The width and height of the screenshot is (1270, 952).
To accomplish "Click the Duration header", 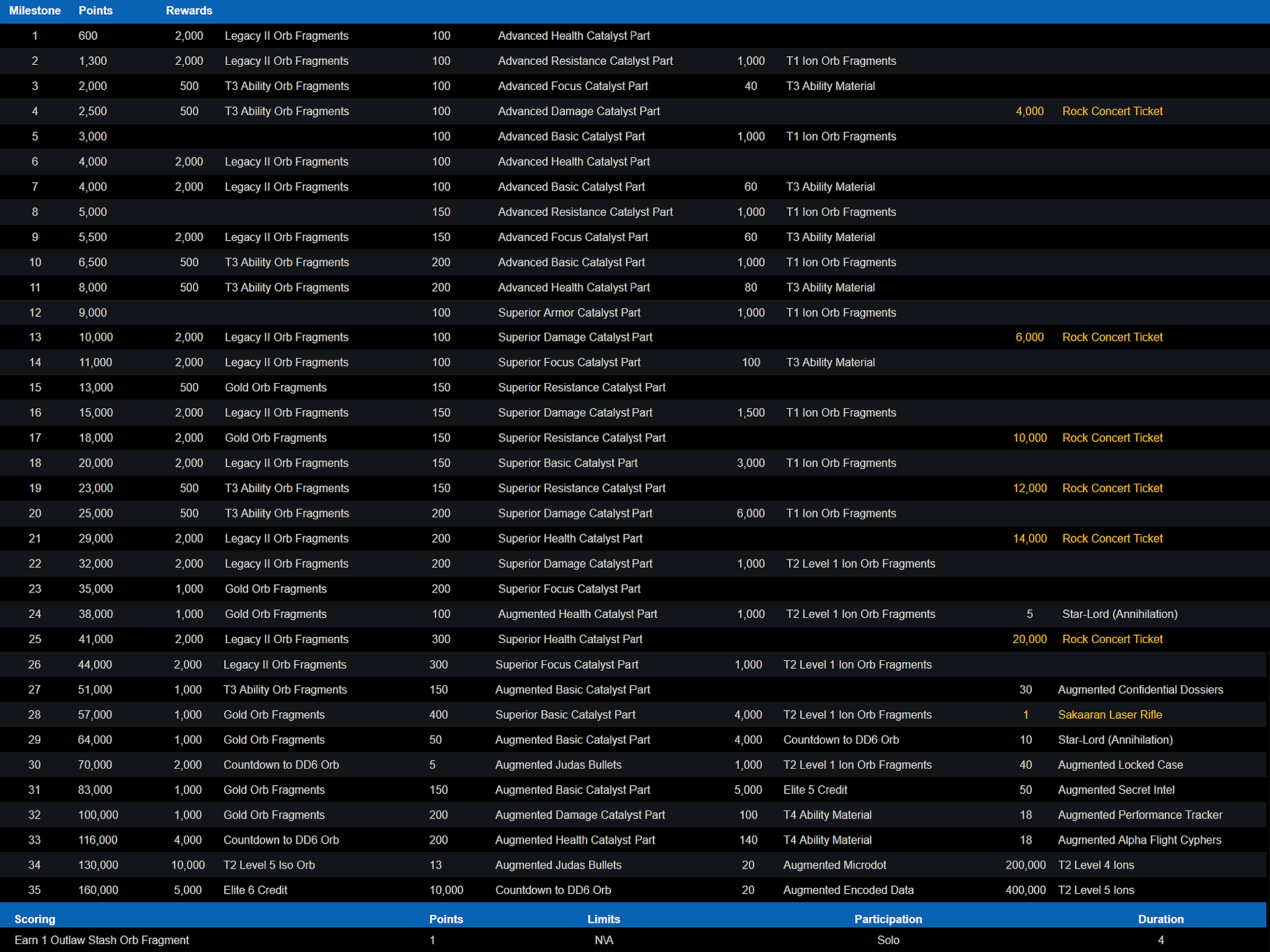I will coord(1160,919).
